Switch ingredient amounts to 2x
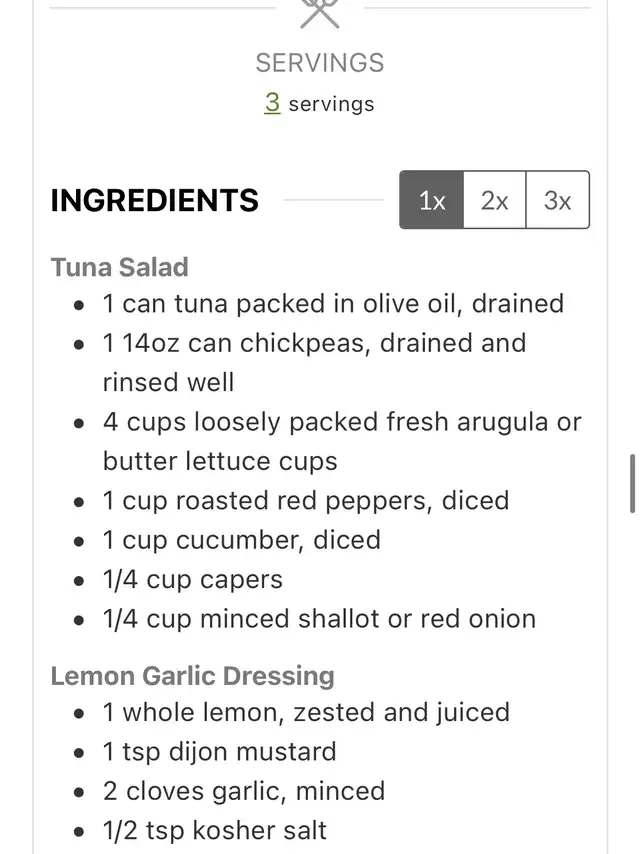The height and width of the screenshot is (854, 640). coord(495,200)
